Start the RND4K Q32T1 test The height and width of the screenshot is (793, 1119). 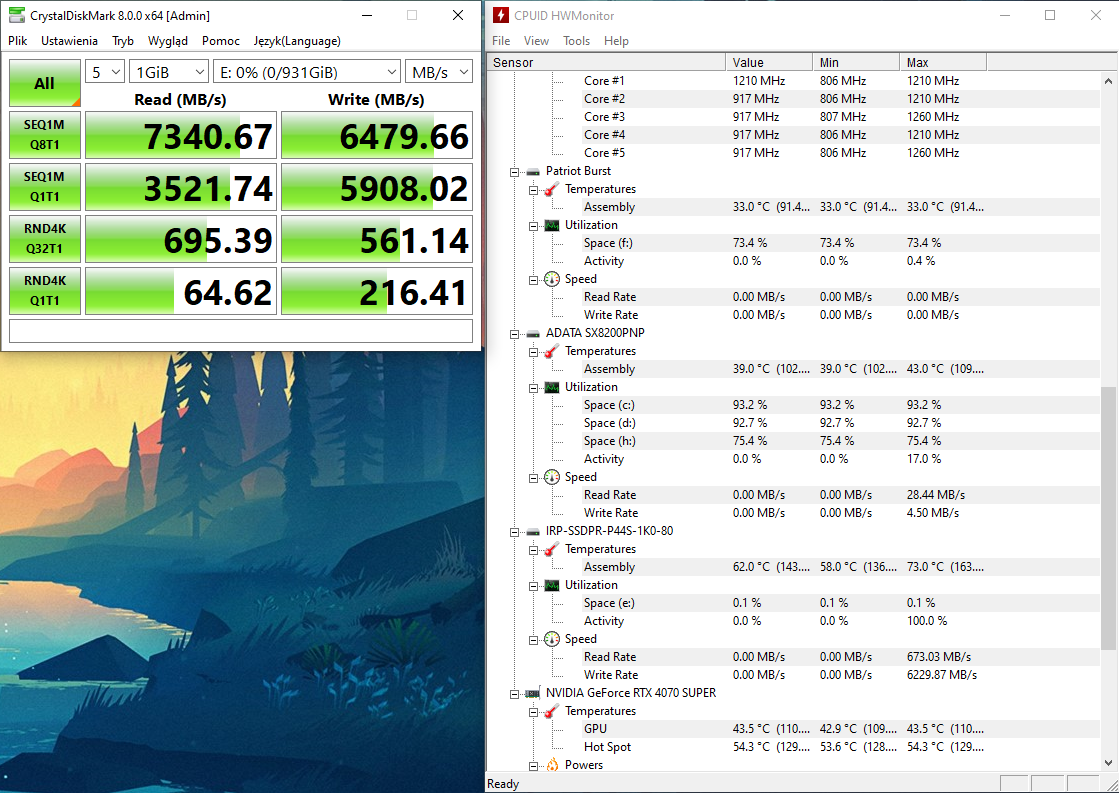tap(44, 239)
